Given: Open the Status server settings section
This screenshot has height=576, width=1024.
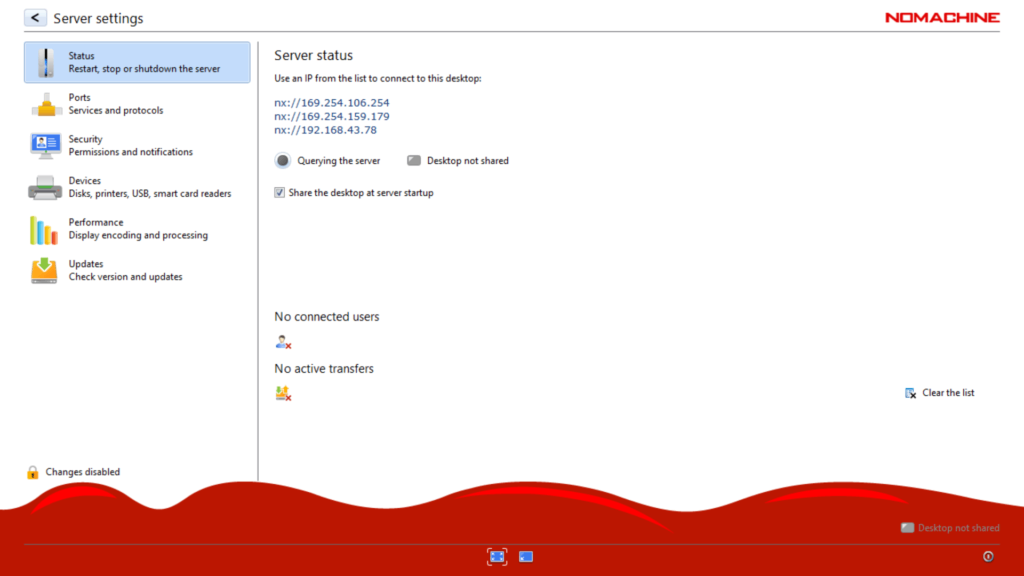Looking at the screenshot, I should pos(137,63).
